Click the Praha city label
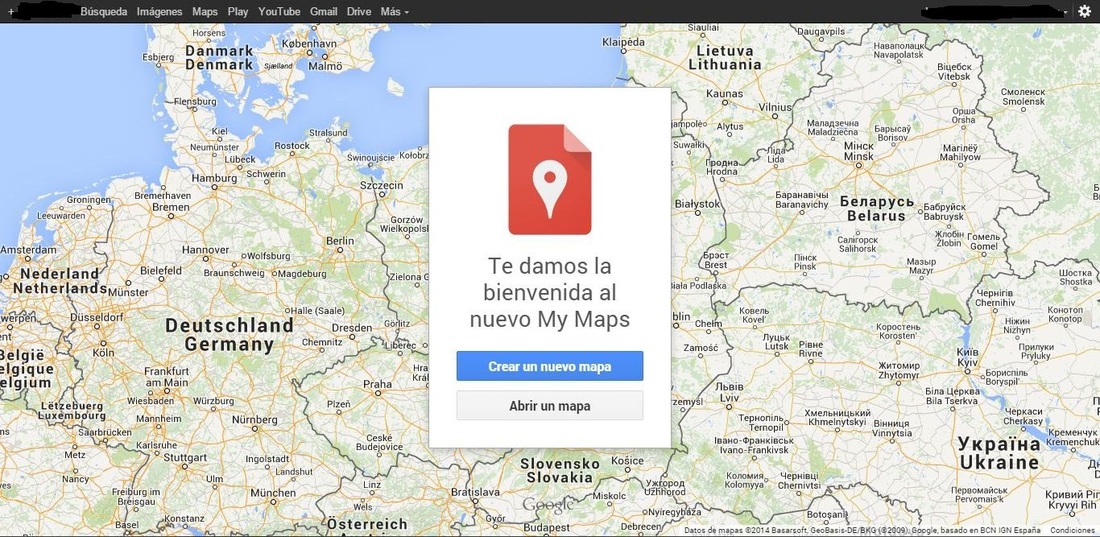Viewport: 1100px width, 537px height. 377,384
